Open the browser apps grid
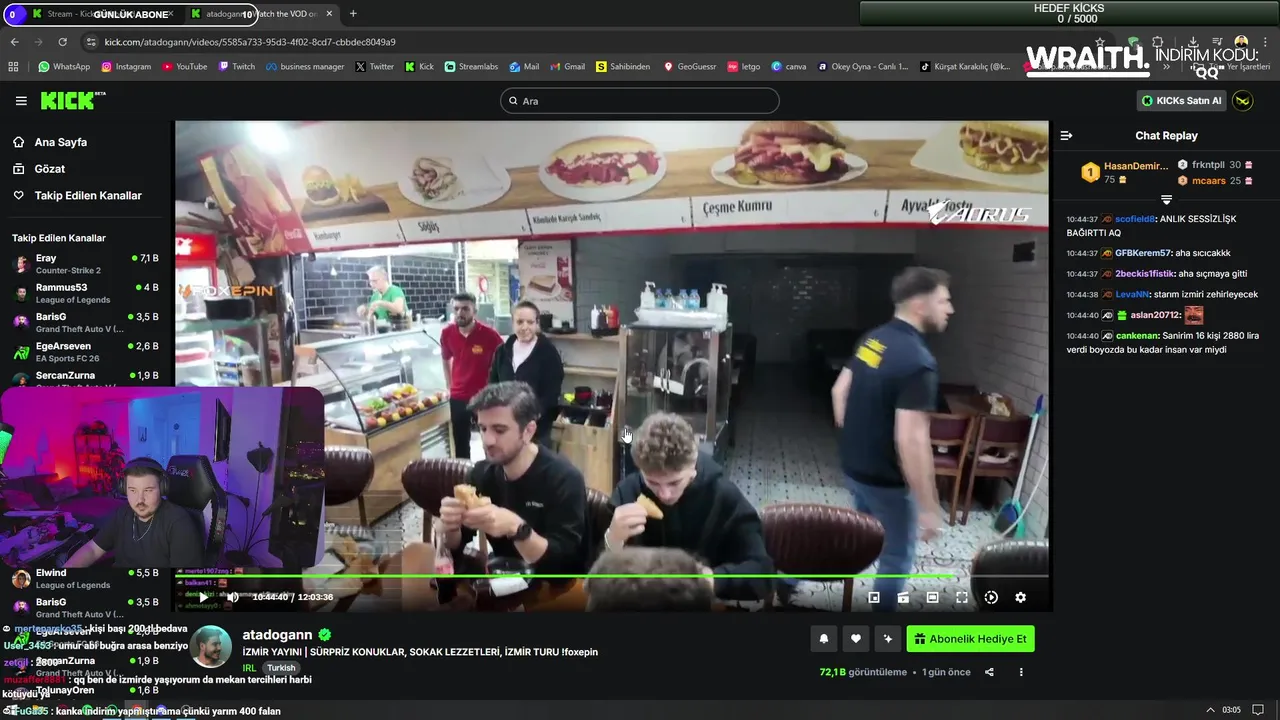 point(13,67)
